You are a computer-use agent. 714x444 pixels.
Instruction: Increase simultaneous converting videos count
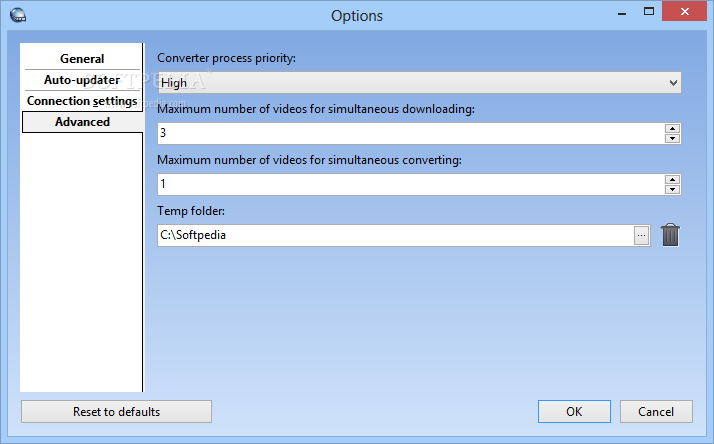pyautogui.click(x=672, y=179)
